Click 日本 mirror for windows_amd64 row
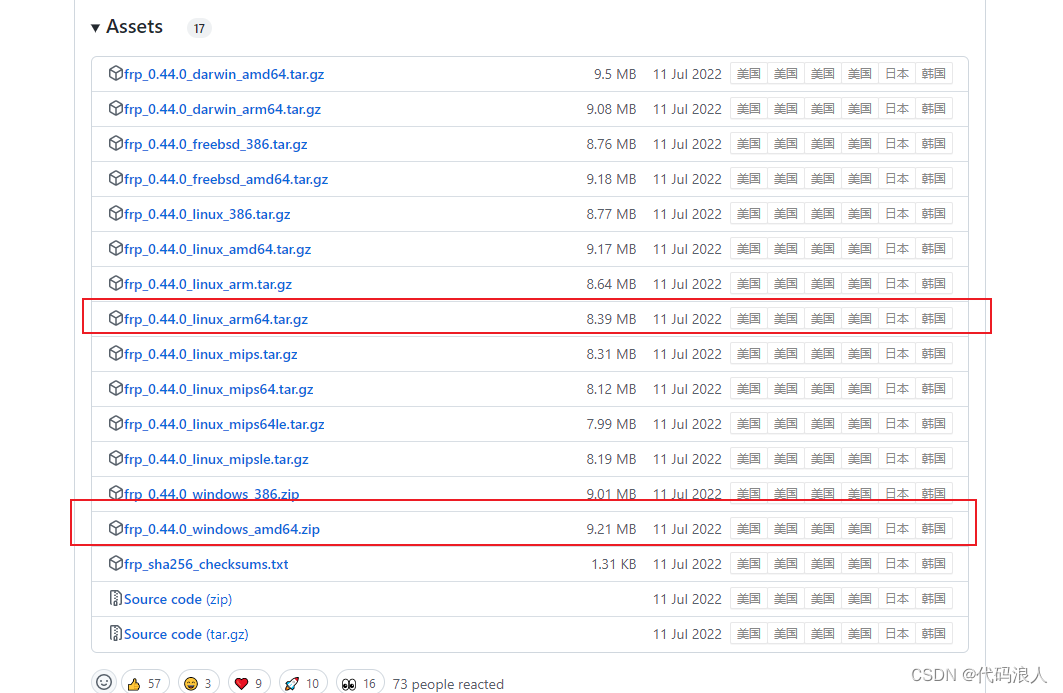This screenshot has width=1063, height=693. [896, 529]
